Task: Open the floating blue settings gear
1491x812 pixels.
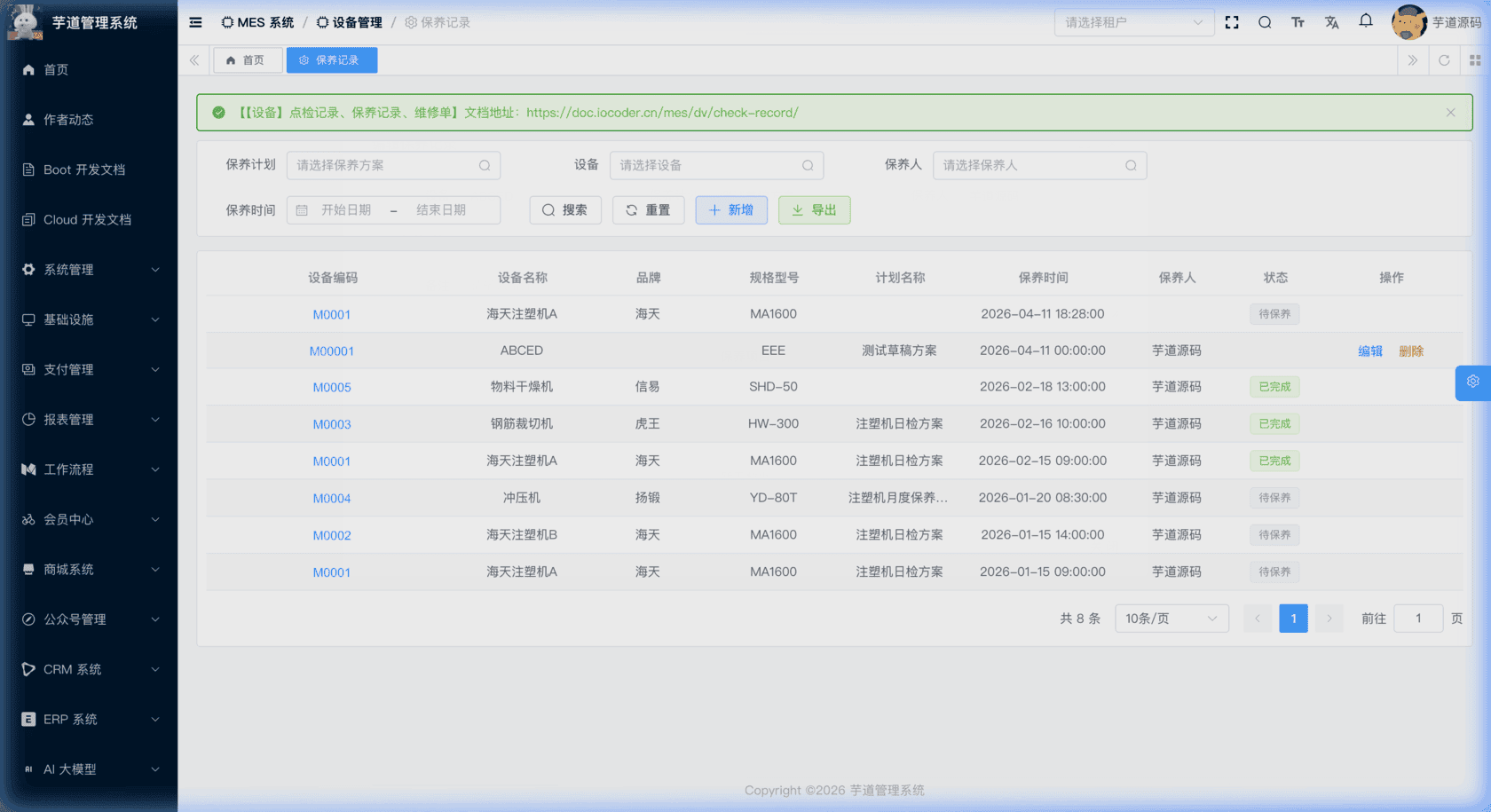Action: 1472,382
